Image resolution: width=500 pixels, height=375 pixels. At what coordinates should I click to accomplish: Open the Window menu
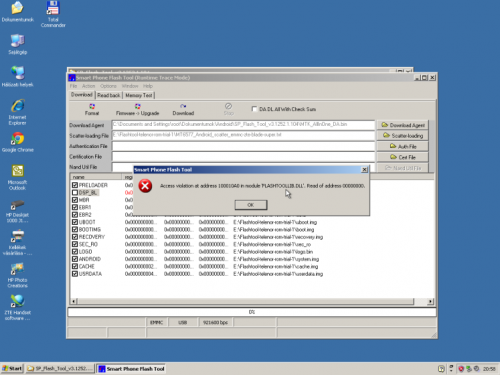click(x=130, y=86)
